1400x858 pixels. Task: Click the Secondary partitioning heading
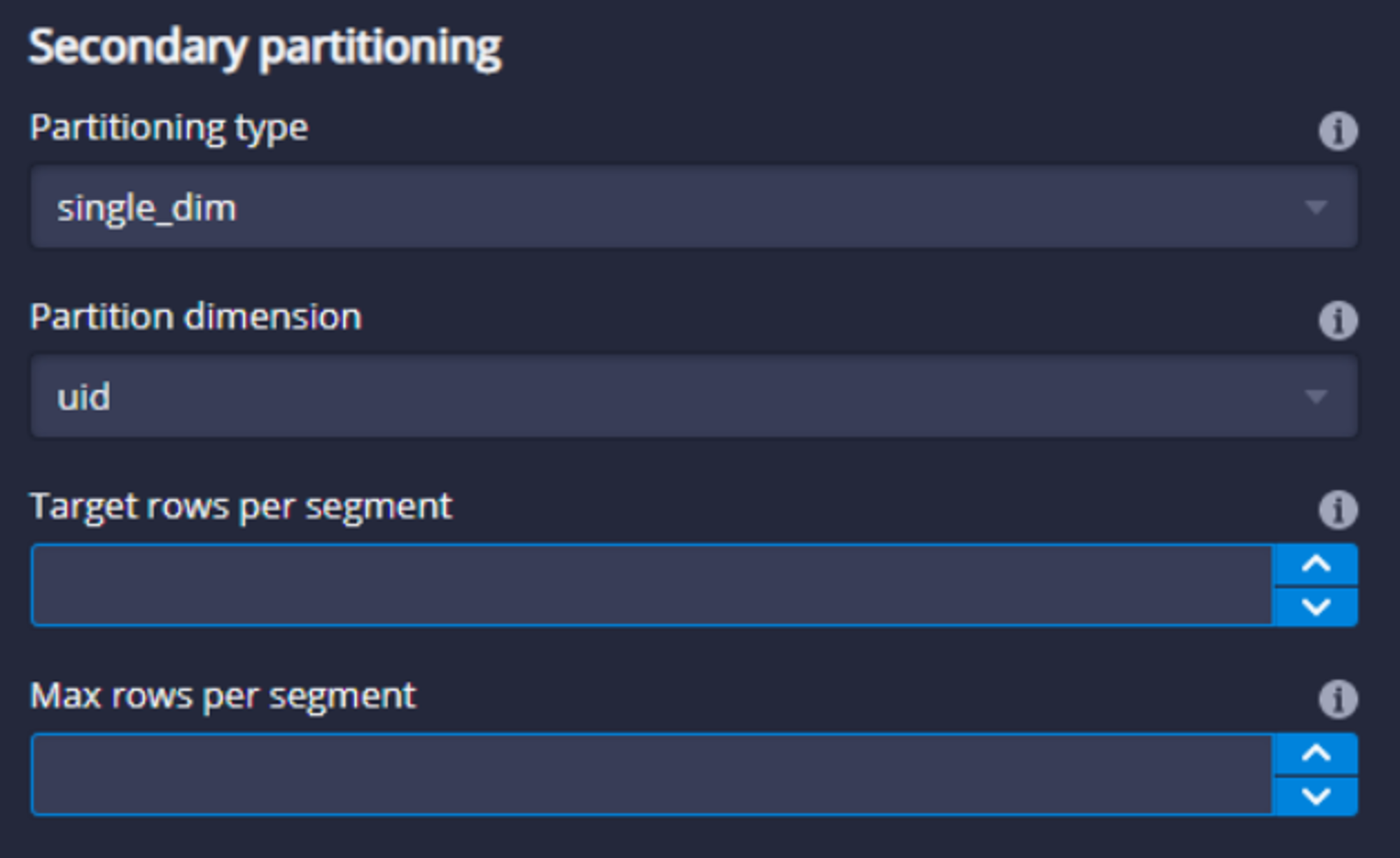(265, 48)
